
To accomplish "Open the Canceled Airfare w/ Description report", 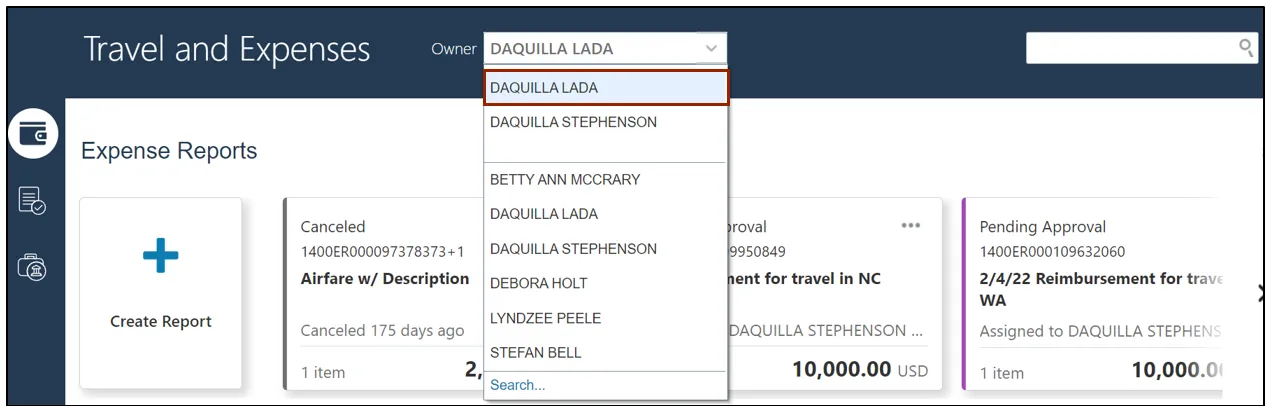I will (384, 279).
